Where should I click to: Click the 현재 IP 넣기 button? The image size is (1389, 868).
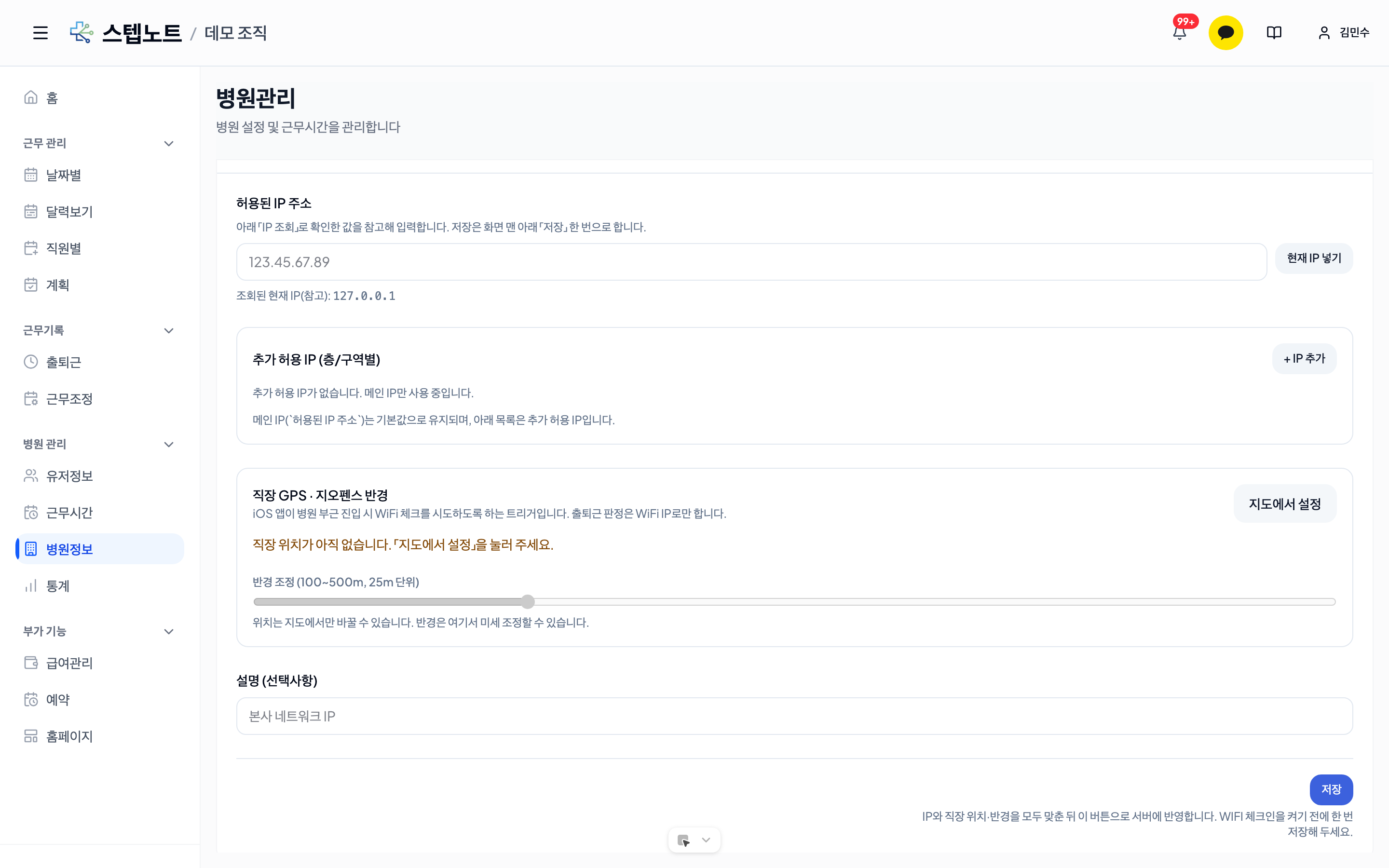tap(1314, 258)
